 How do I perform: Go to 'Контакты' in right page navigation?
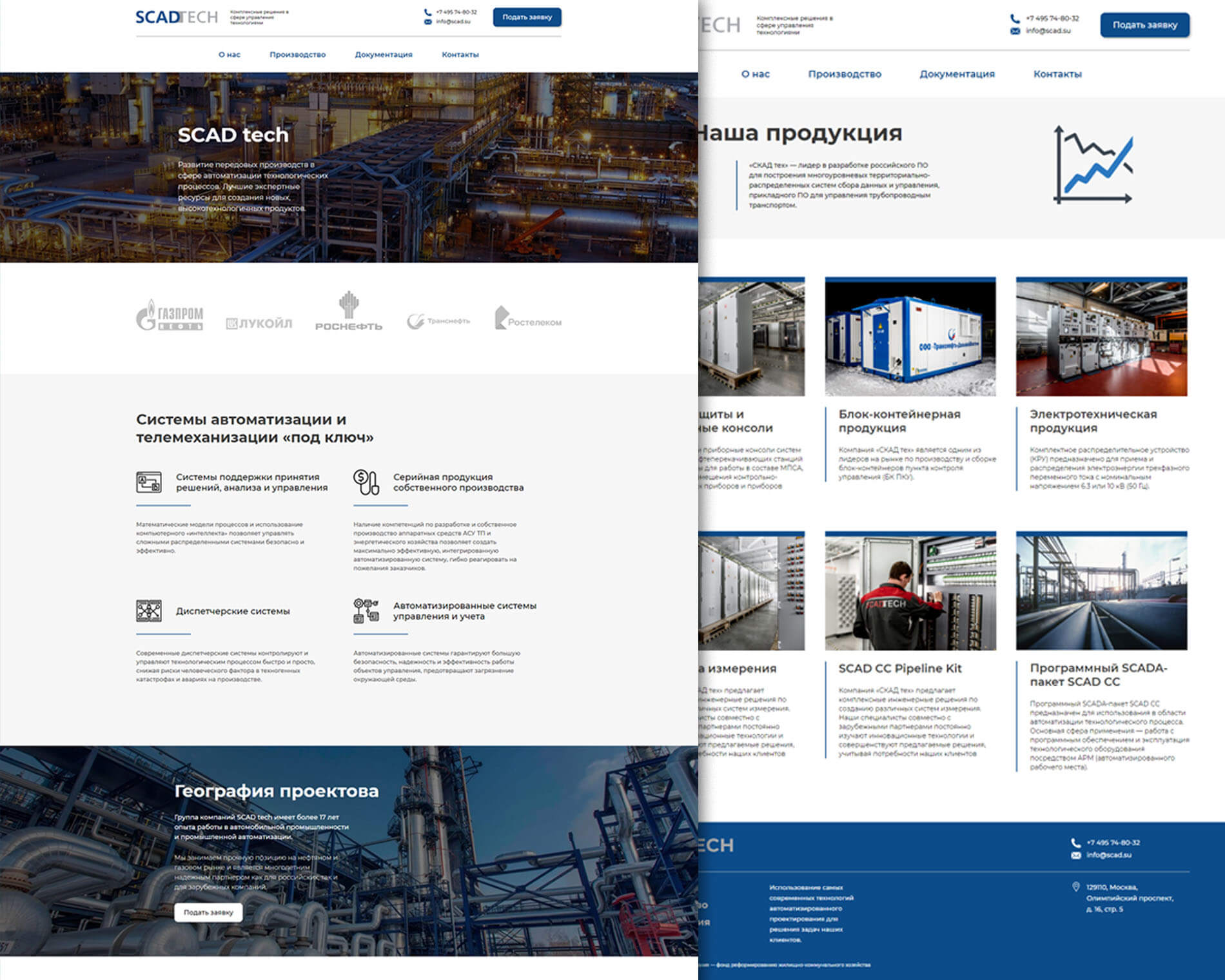pyautogui.click(x=1057, y=74)
